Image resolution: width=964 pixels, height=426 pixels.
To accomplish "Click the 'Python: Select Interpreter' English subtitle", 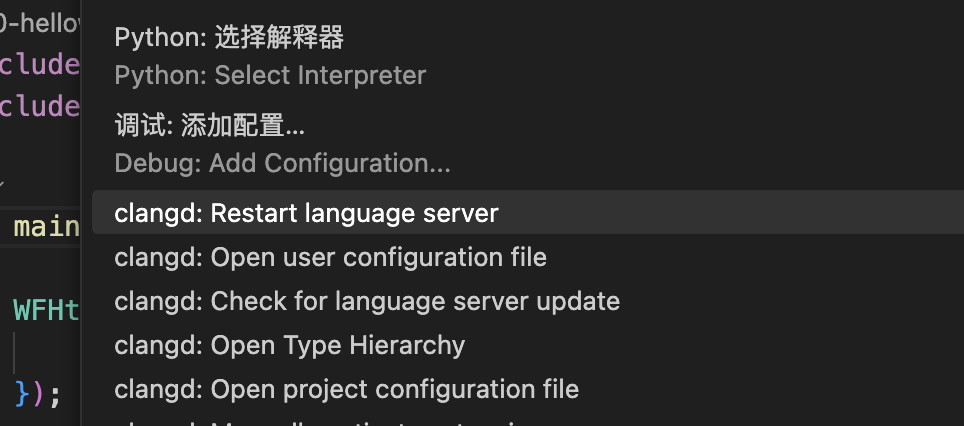I will [270, 76].
